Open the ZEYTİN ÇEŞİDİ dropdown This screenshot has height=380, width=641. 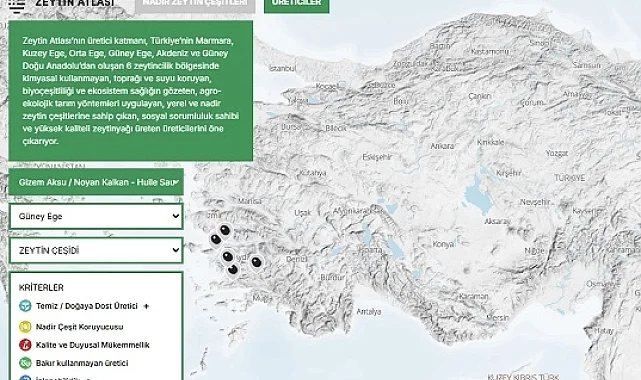[96, 250]
